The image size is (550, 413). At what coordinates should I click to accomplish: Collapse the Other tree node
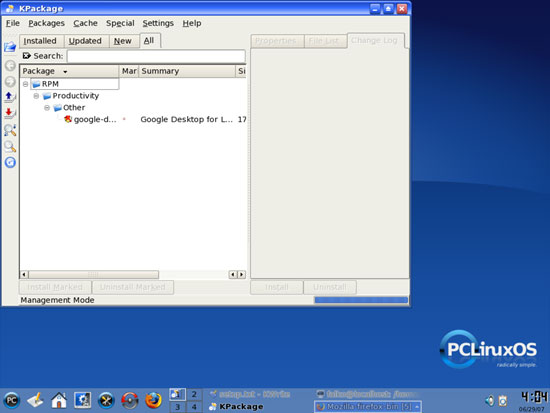pyautogui.click(x=47, y=108)
